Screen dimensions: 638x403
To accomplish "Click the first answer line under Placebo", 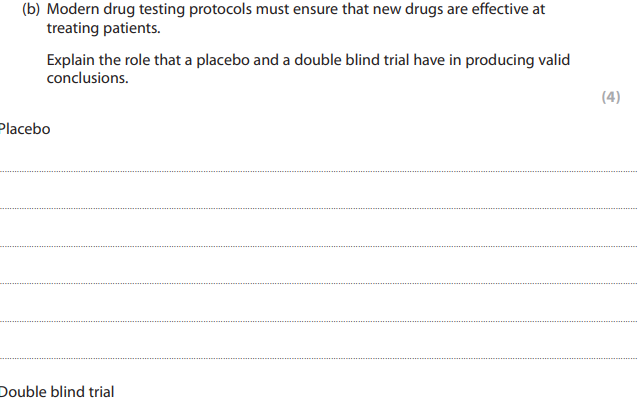I will (x=318, y=171).
